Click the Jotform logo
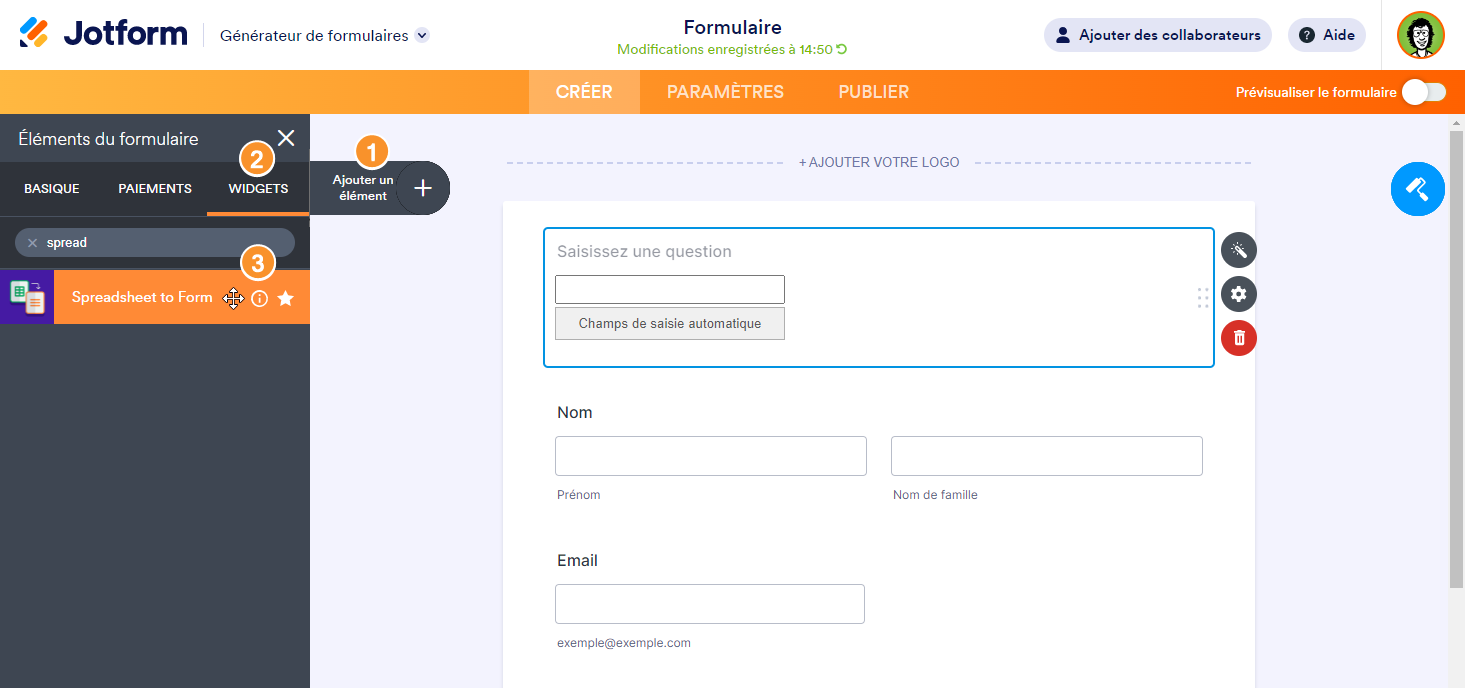 click(103, 34)
